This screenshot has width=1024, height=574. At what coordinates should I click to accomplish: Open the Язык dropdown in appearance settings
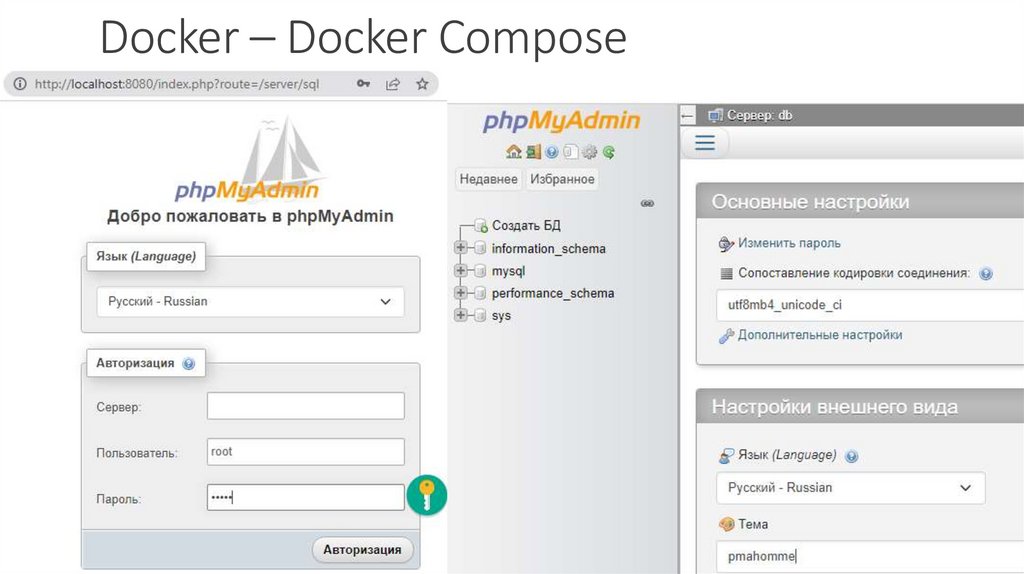(850, 488)
